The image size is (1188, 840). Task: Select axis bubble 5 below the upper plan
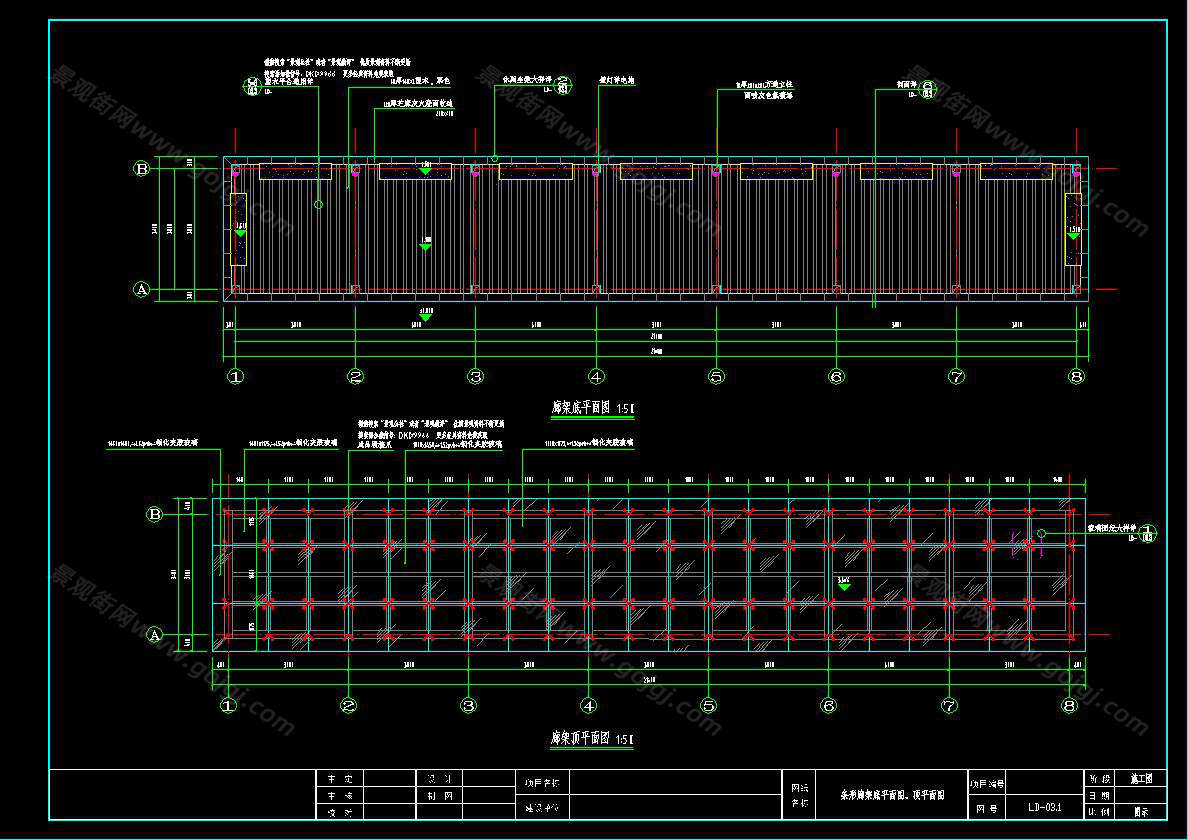tap(716, 377)
